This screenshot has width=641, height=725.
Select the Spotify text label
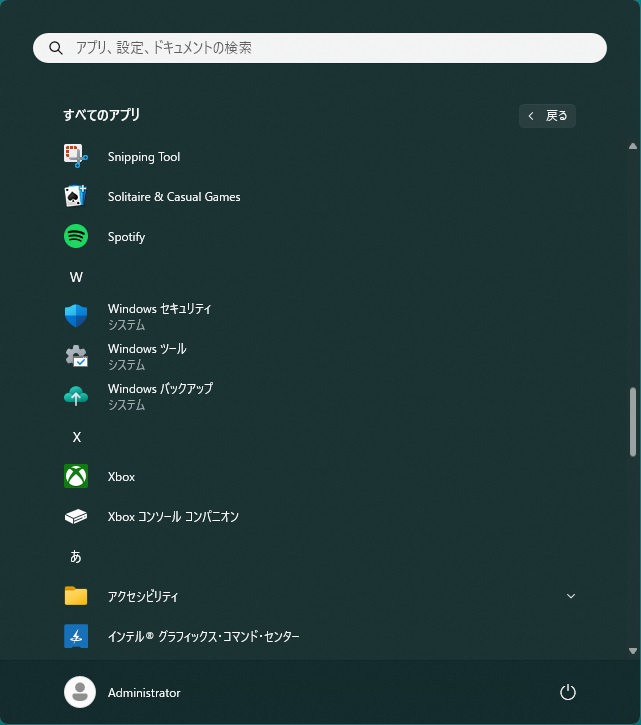(x=126, y=237)
